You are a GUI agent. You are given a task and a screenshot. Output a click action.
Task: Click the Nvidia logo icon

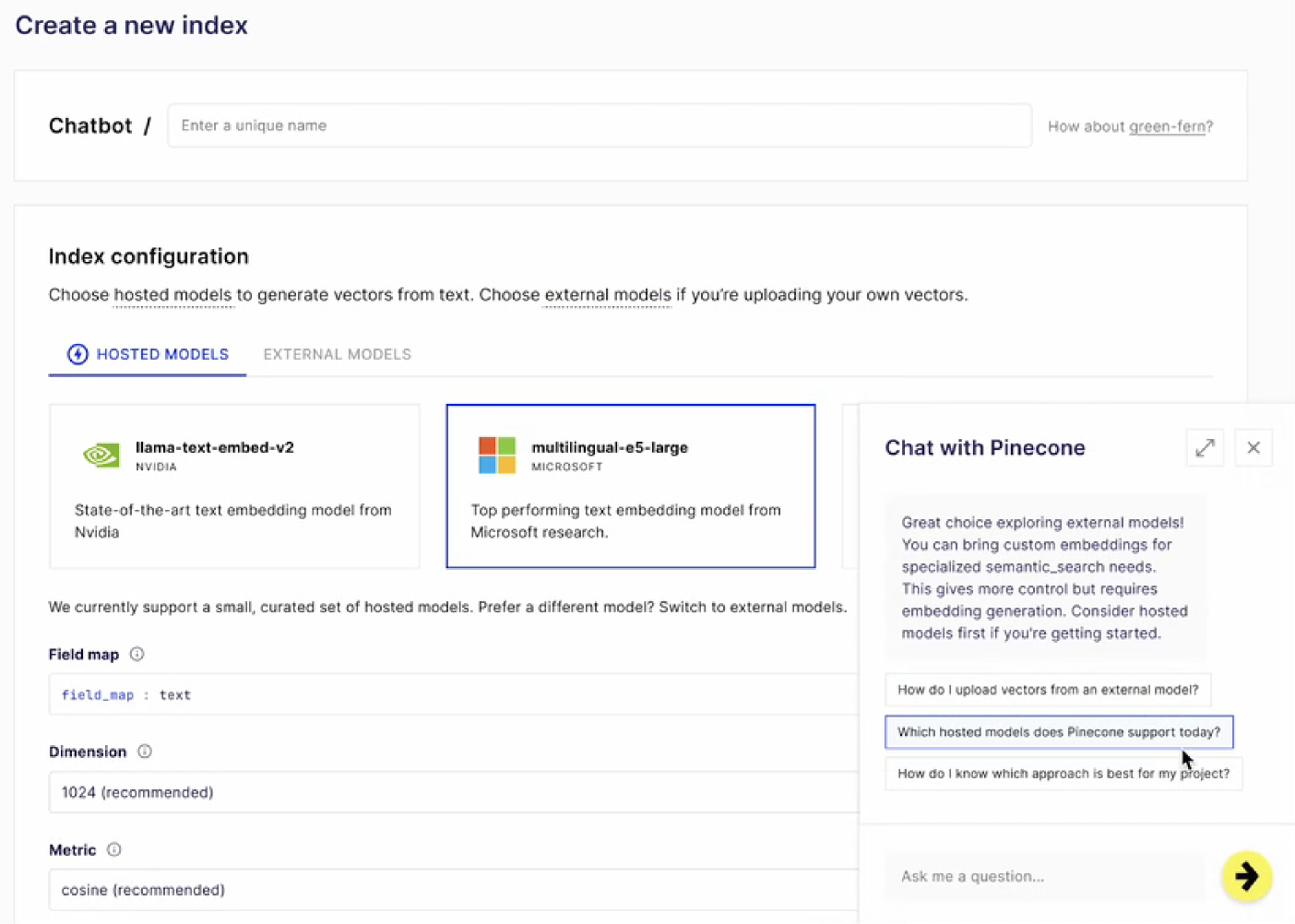pyautogui.click(x=101, y=456)
